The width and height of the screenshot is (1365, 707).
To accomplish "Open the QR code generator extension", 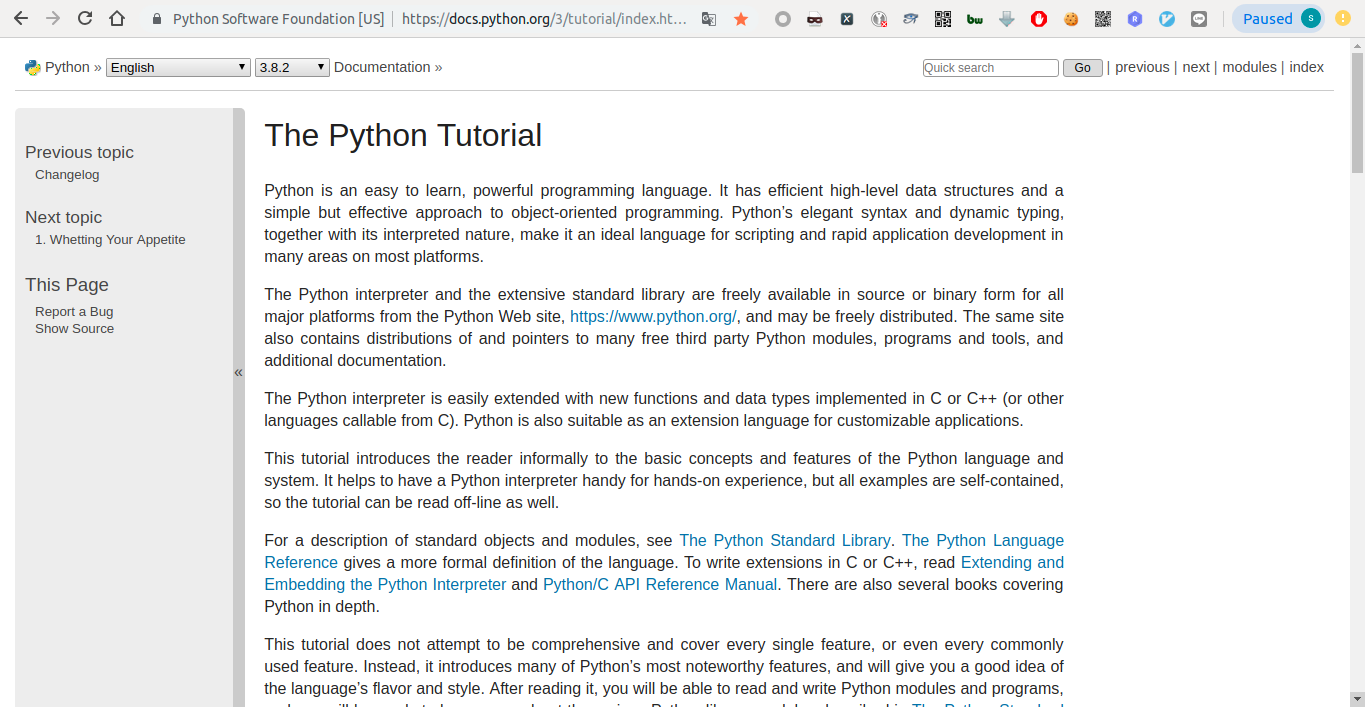I will tap(942, 18).
